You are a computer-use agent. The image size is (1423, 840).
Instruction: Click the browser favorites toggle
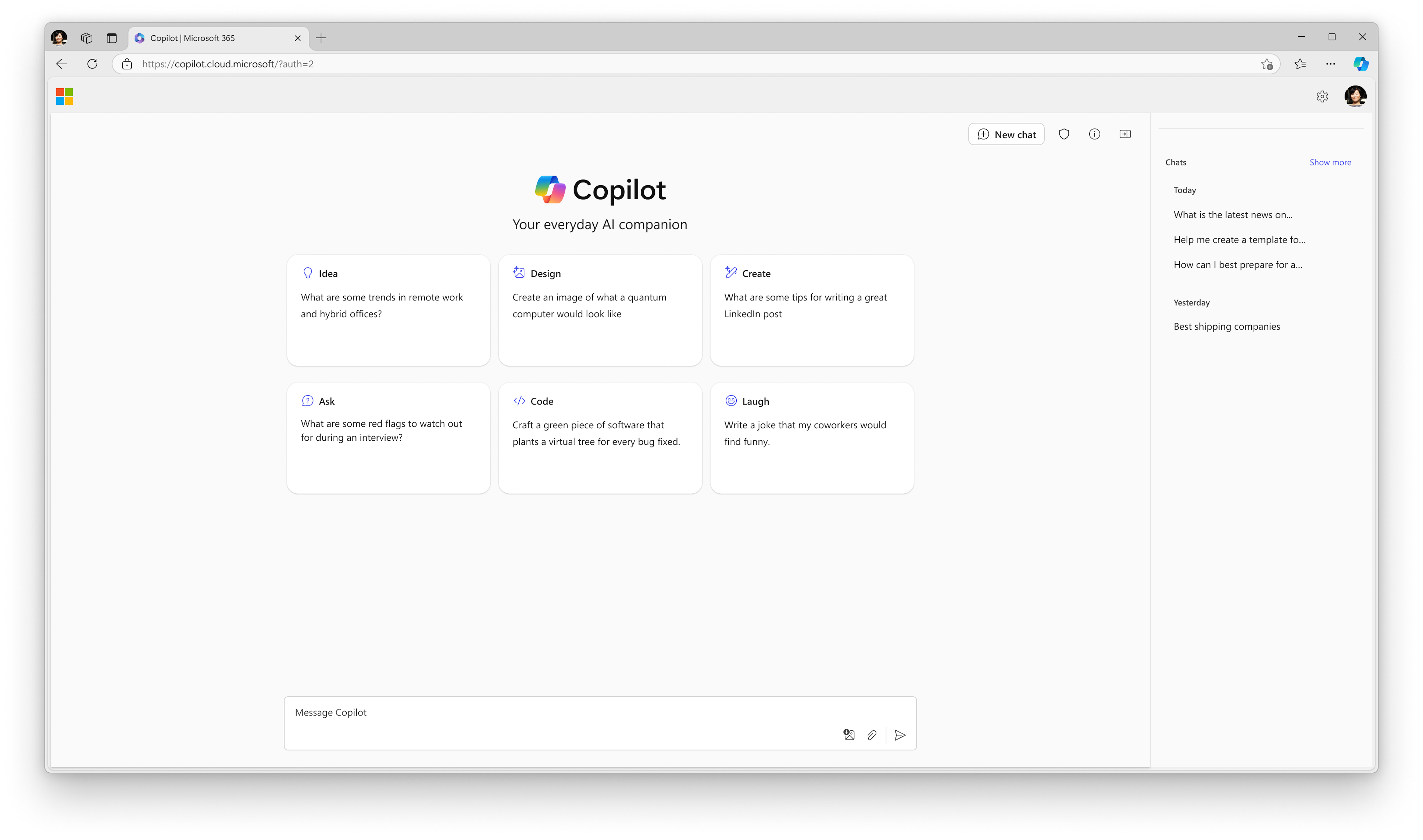tap(1300, 64)
